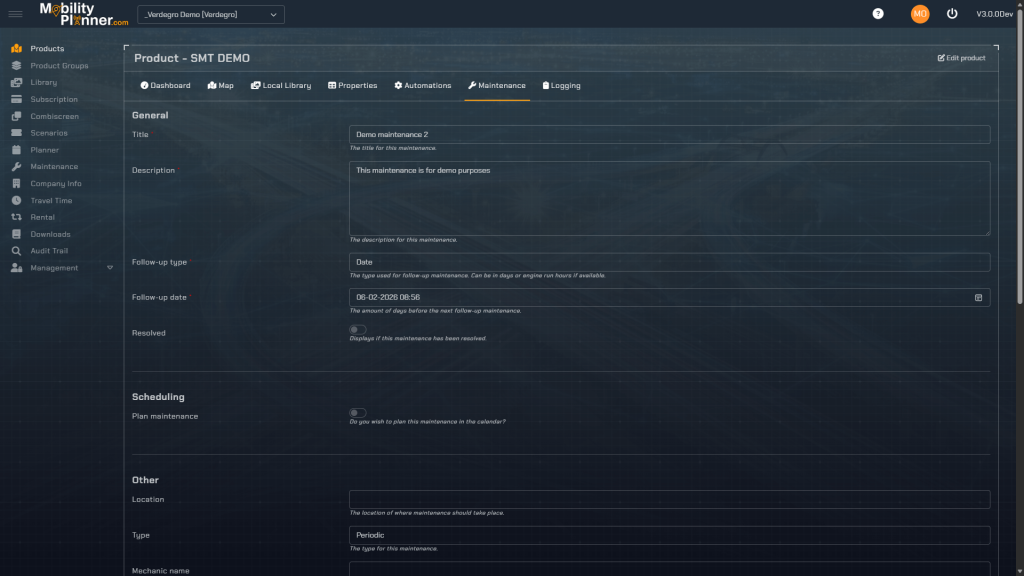1024x576 pixels.
Task: Click the Mobility Planner logo
Action: [x=84, y=14]
